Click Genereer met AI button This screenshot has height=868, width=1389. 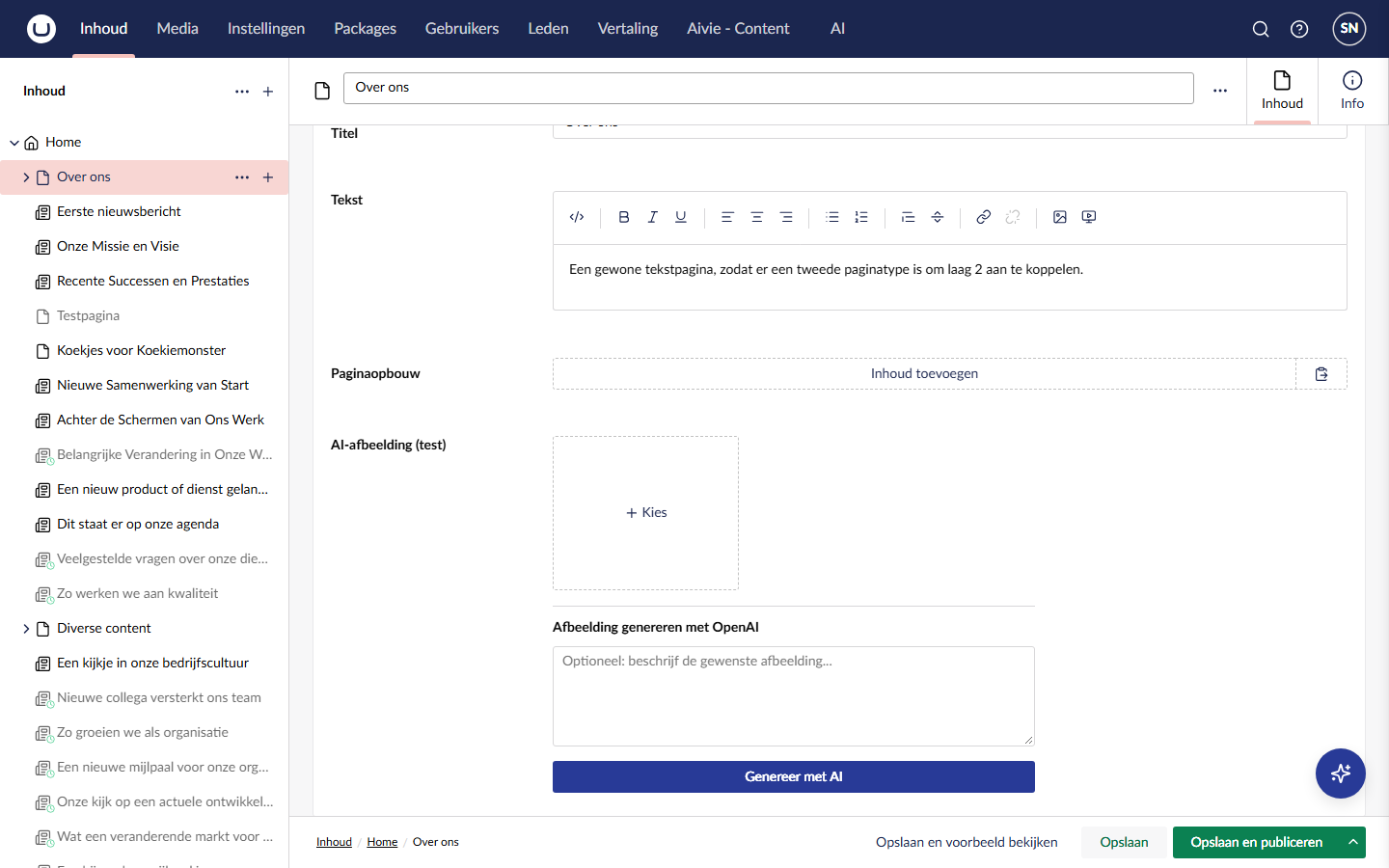[x=794, y=777]
